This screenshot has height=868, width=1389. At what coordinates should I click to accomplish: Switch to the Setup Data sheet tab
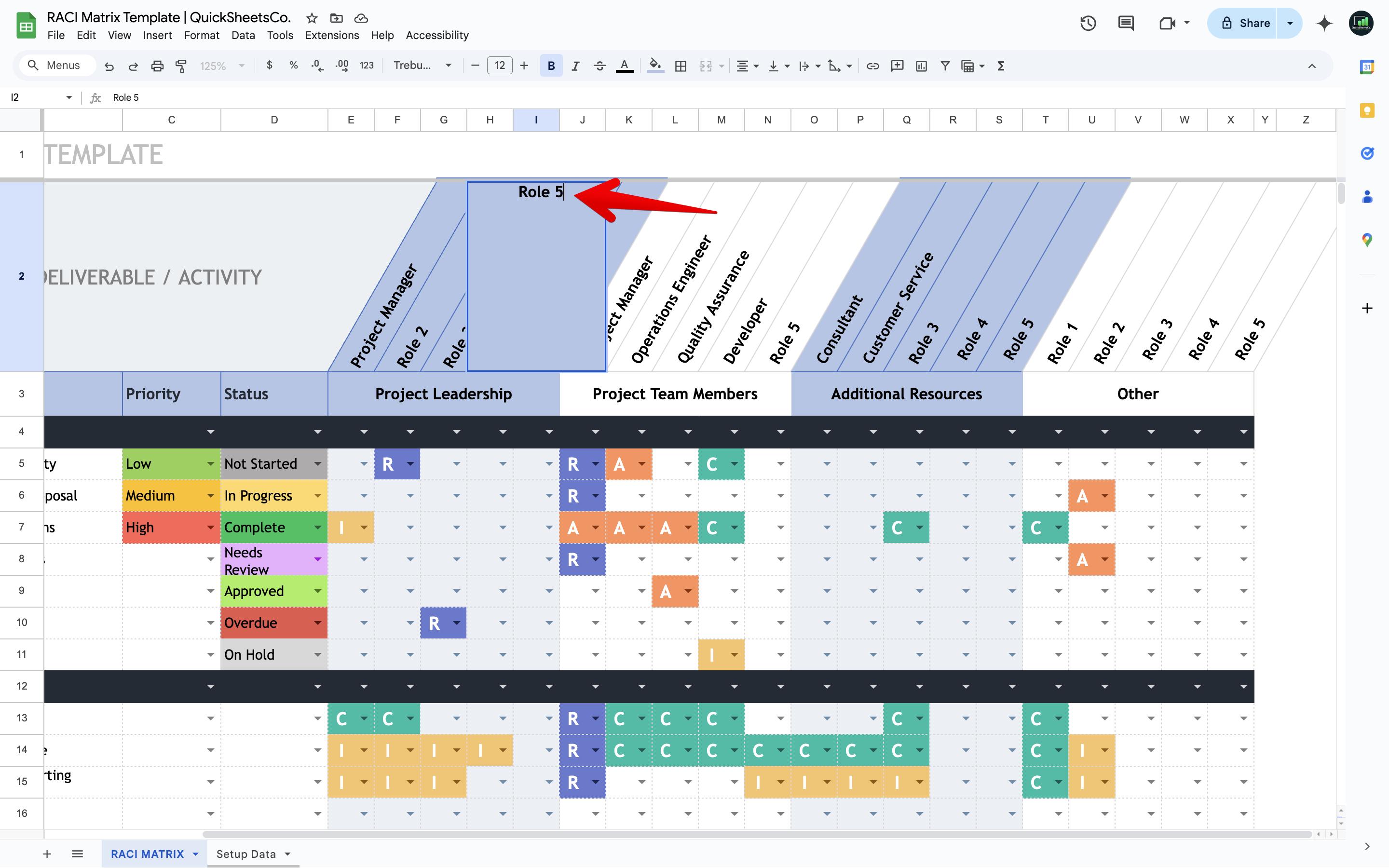pos(246,854)
